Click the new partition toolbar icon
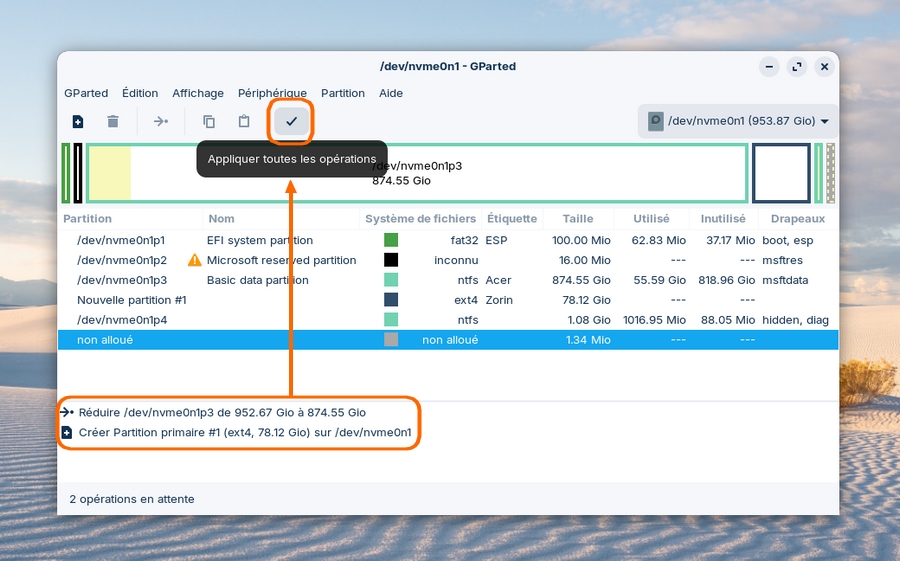900x561 pixels. tap(78, 122)
